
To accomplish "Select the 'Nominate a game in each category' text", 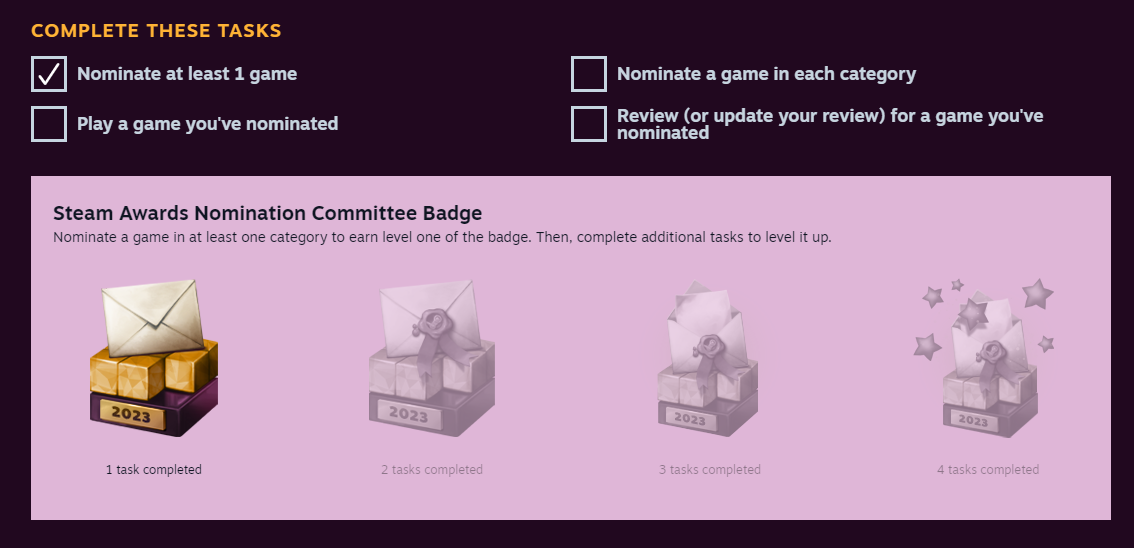I will point(766,74).
